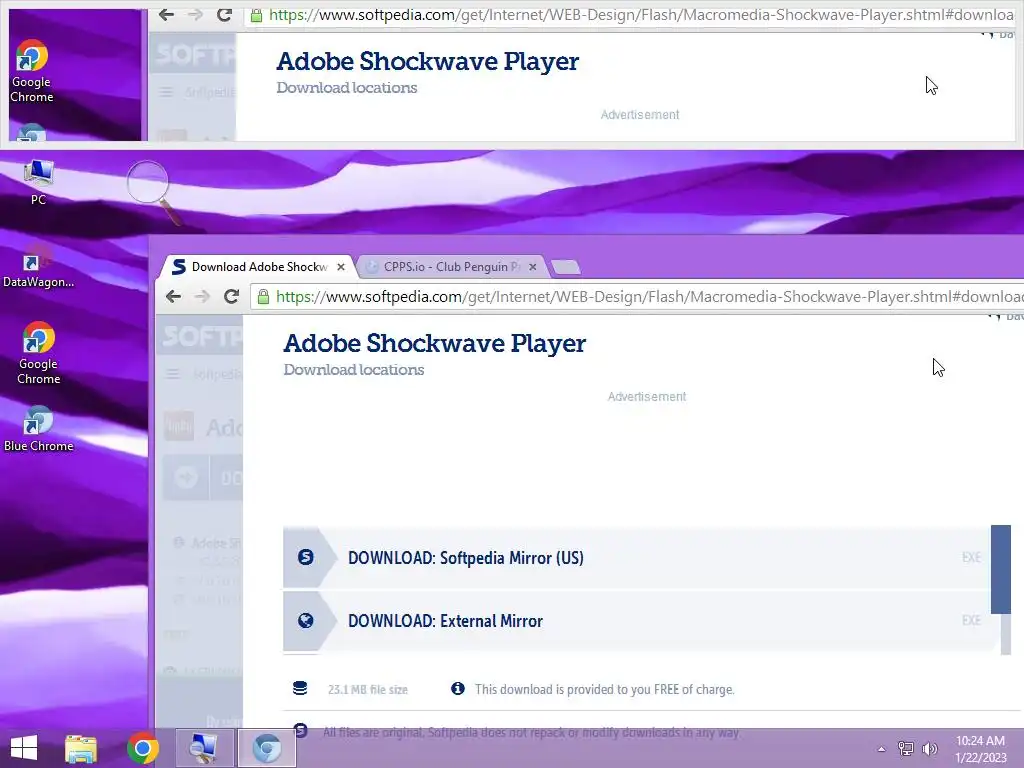Click the green padlock in the address bar
Image resolution: width=1024 pixels, height=768 pixels.
[x=263, y=297]
